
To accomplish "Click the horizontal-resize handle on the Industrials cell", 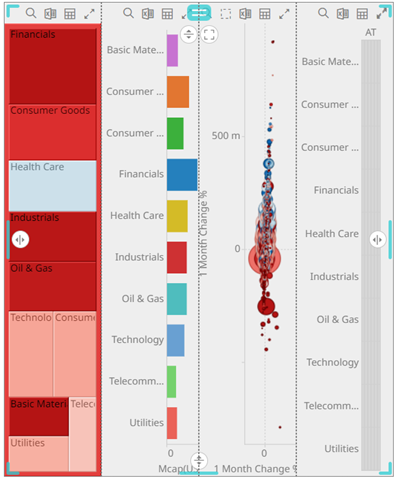I will [x=20, y=239].
